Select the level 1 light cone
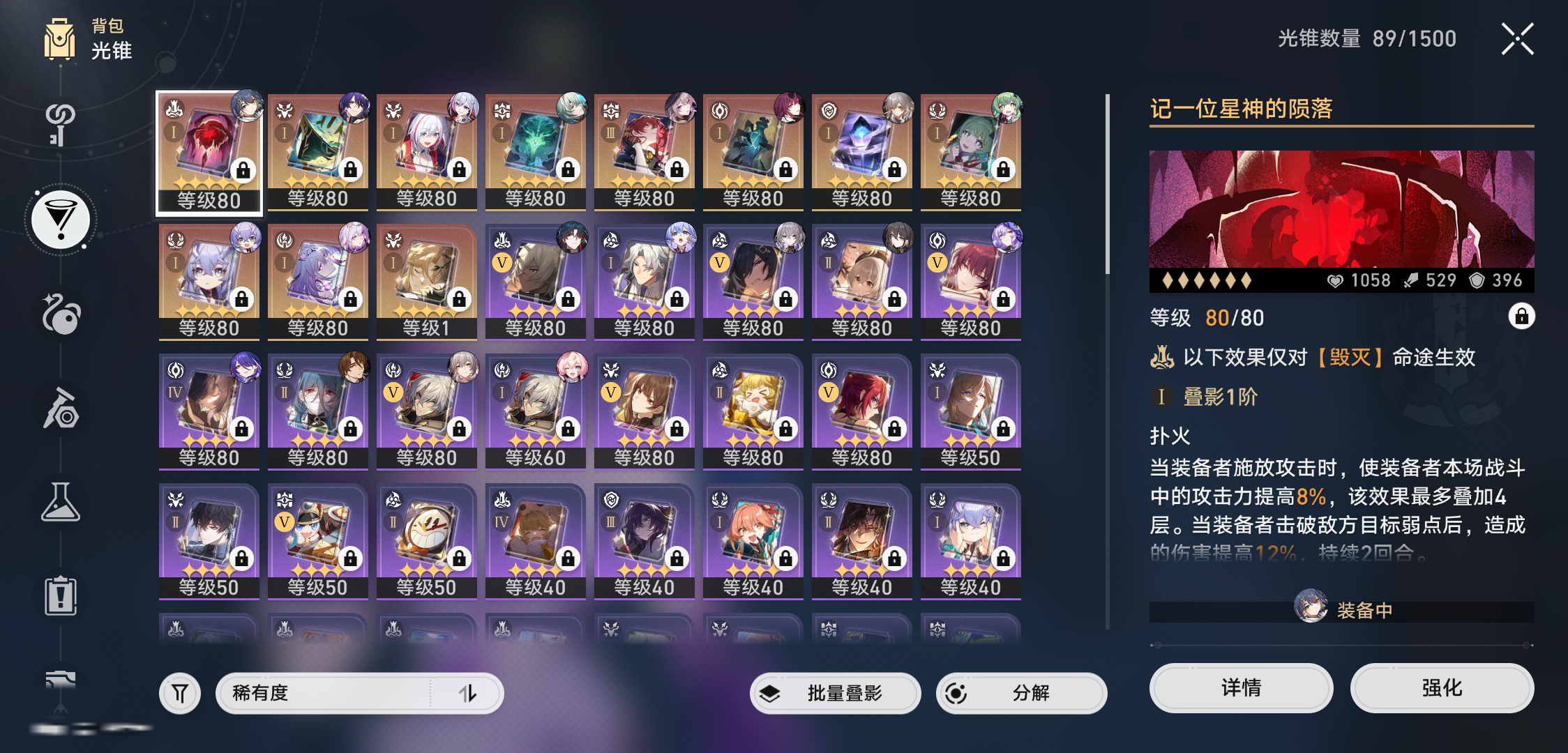The image size is (1568, 753). (x=426, y=282)
